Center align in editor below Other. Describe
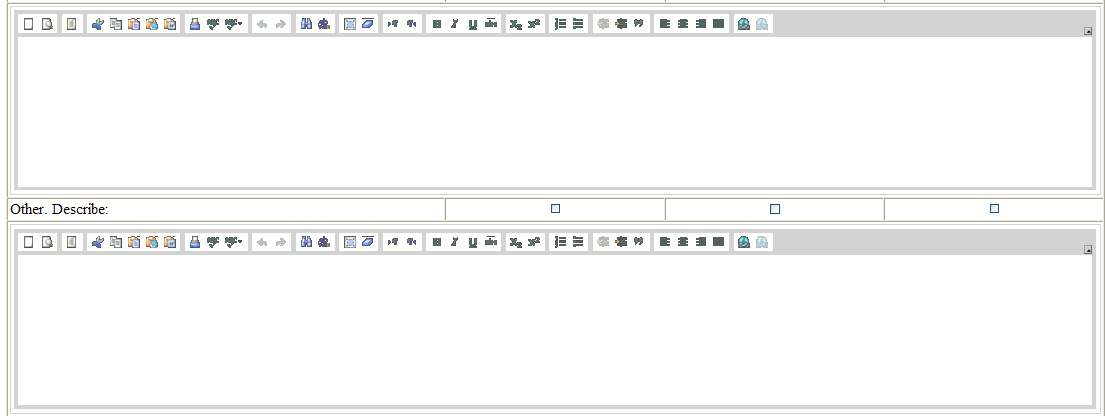This screenshot has width=1105, height=416. click(683, 242)
